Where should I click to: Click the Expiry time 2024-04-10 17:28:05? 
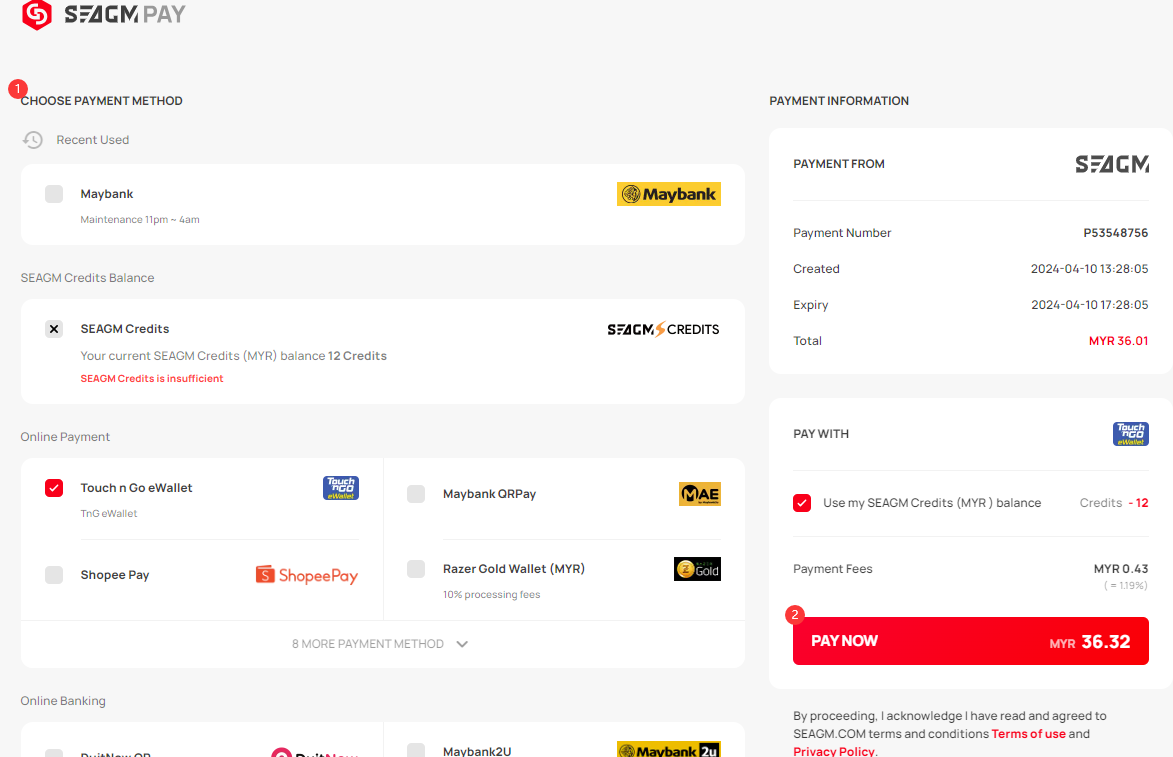point(1089,304)
